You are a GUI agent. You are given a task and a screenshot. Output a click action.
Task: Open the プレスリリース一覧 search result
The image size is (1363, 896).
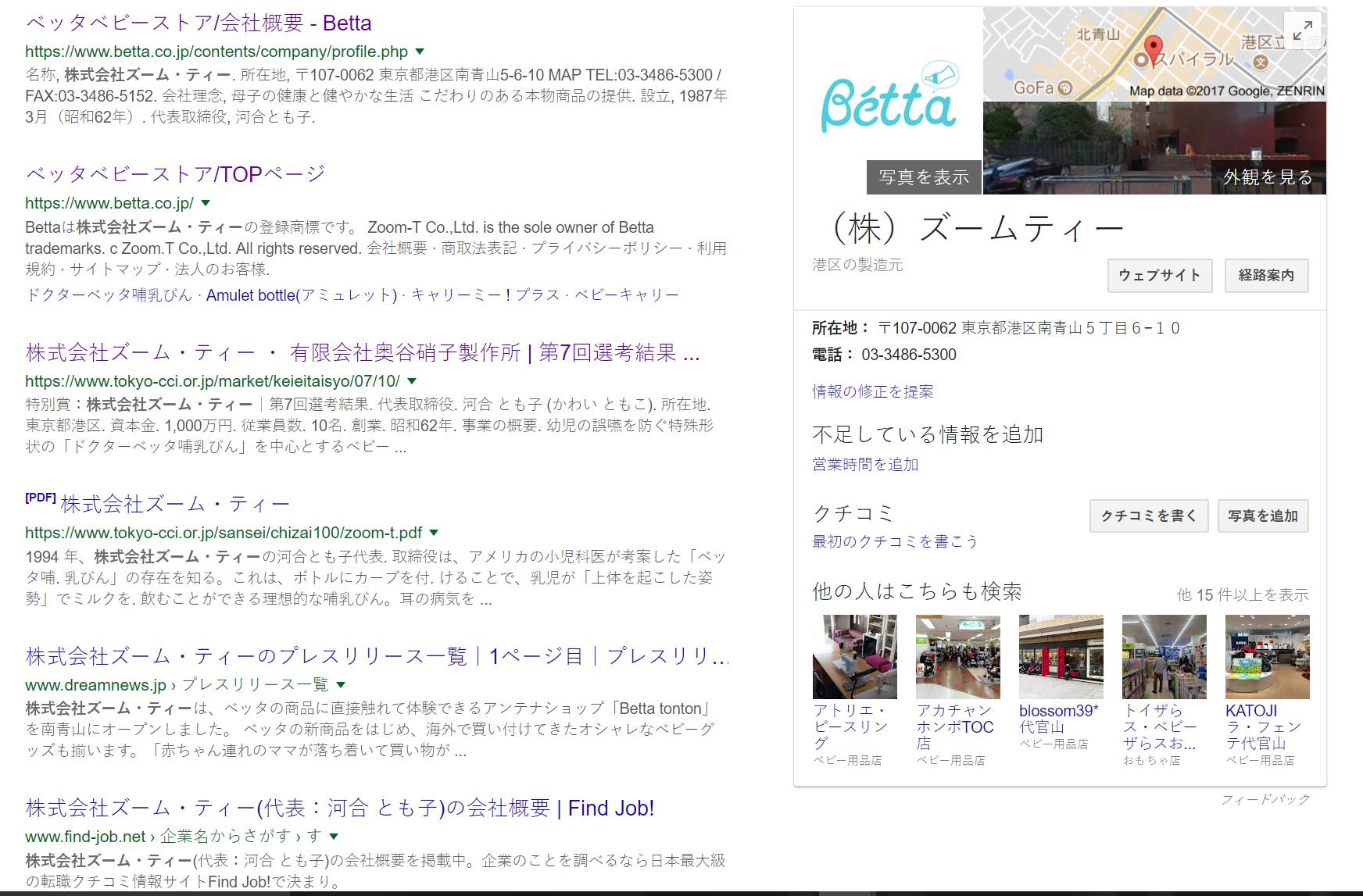[377, 655]
